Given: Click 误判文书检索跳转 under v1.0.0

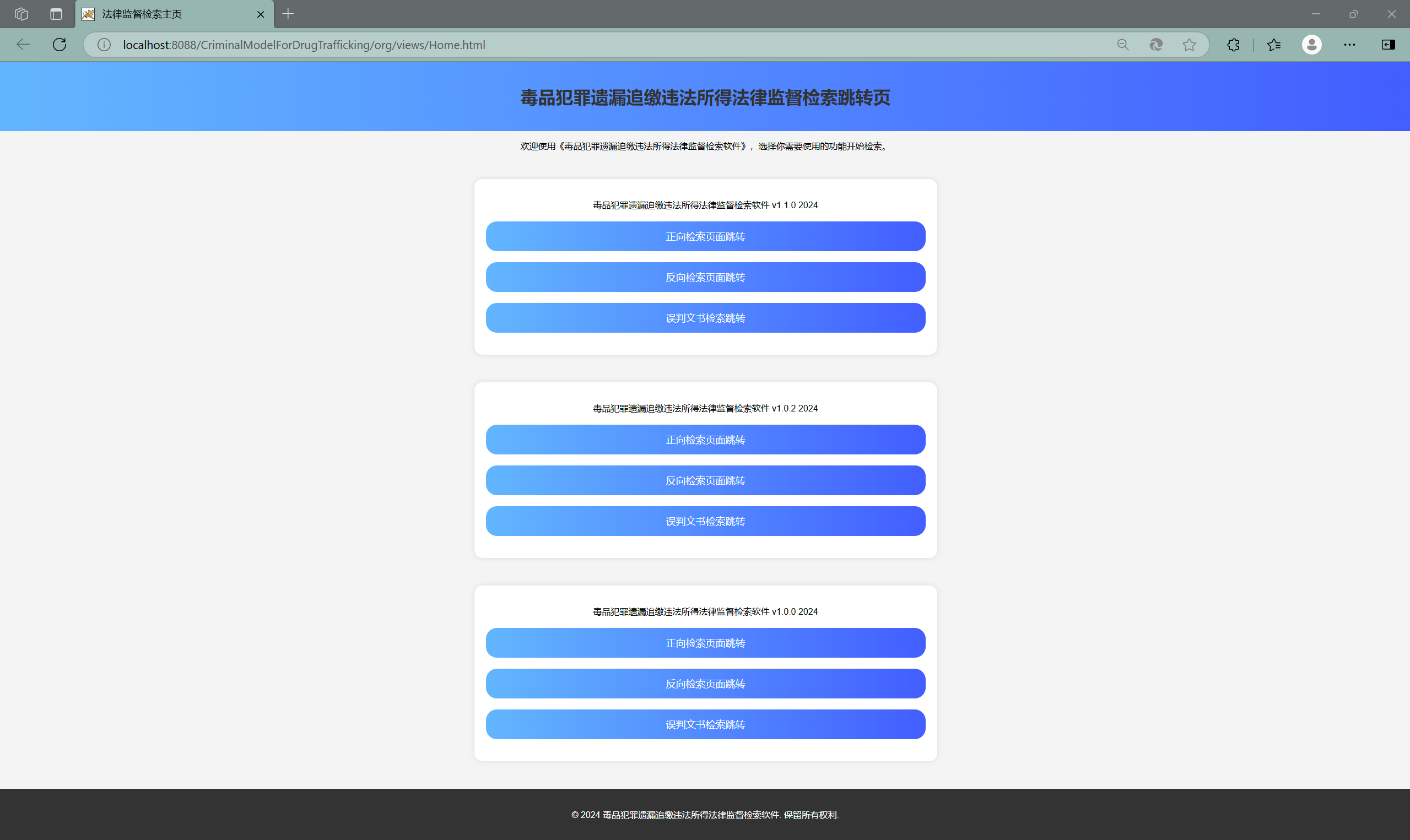Looking at the screenshot, I should click(x=705, y=724).
